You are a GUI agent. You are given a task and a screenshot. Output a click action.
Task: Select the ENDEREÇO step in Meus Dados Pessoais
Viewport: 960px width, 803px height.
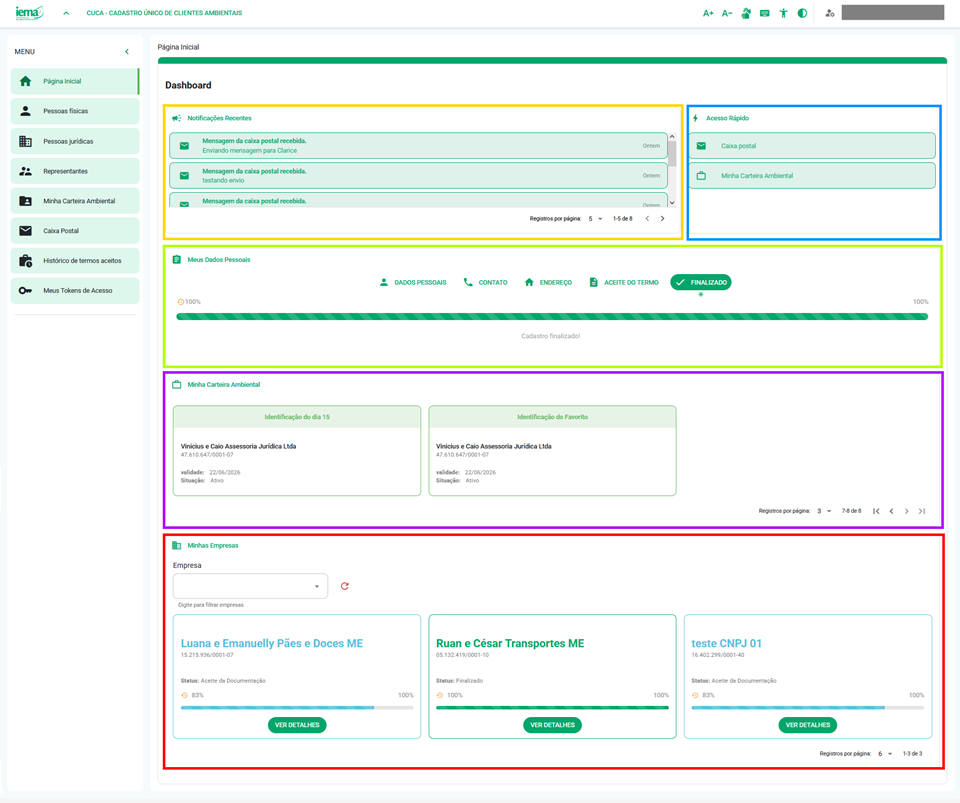coord(548,283)
